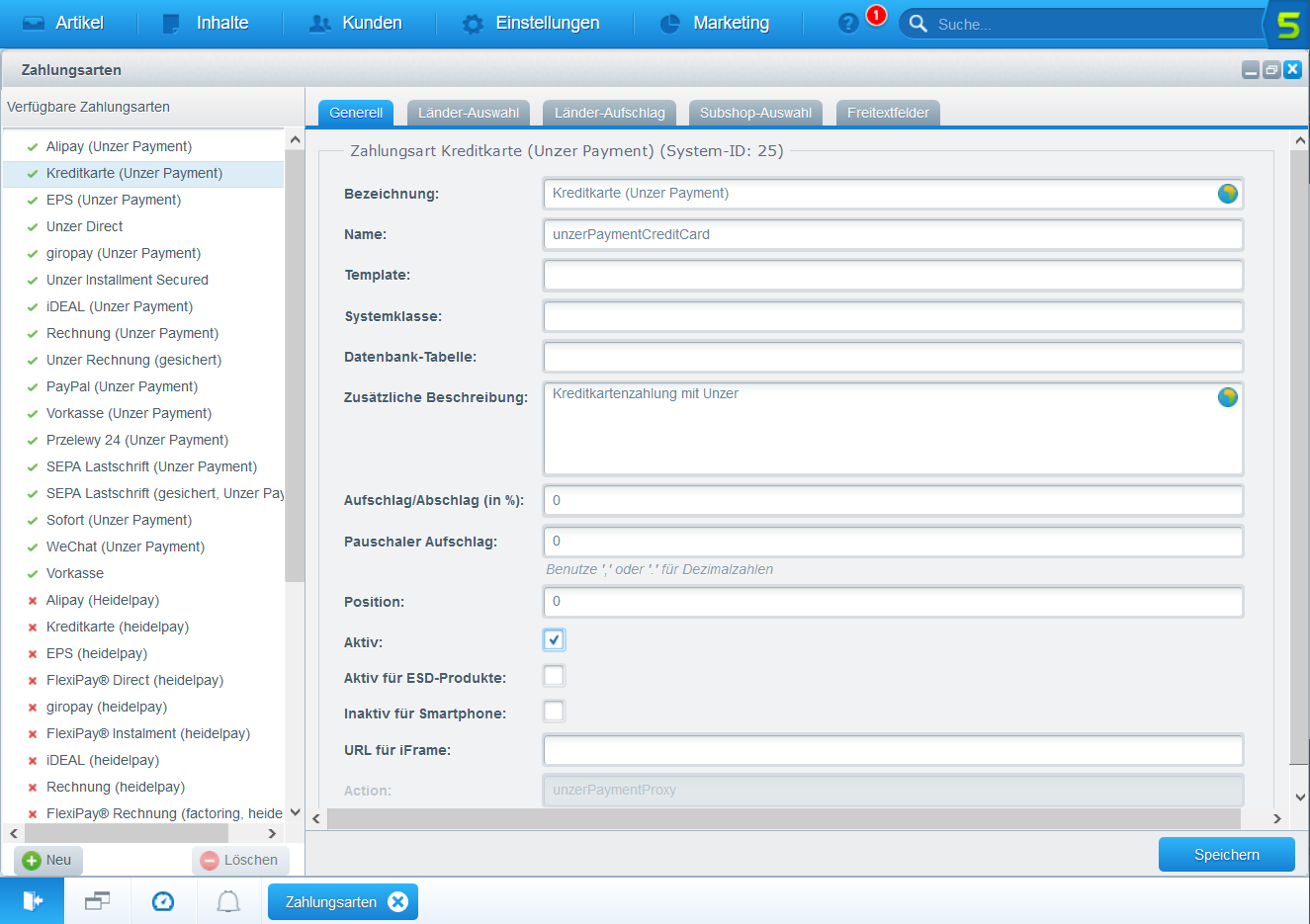The height and width of the screenshot is (924, 1310).
Task: Select Przelewy 24 (Unzer Payment)
Action: click(x=143, y=441)
